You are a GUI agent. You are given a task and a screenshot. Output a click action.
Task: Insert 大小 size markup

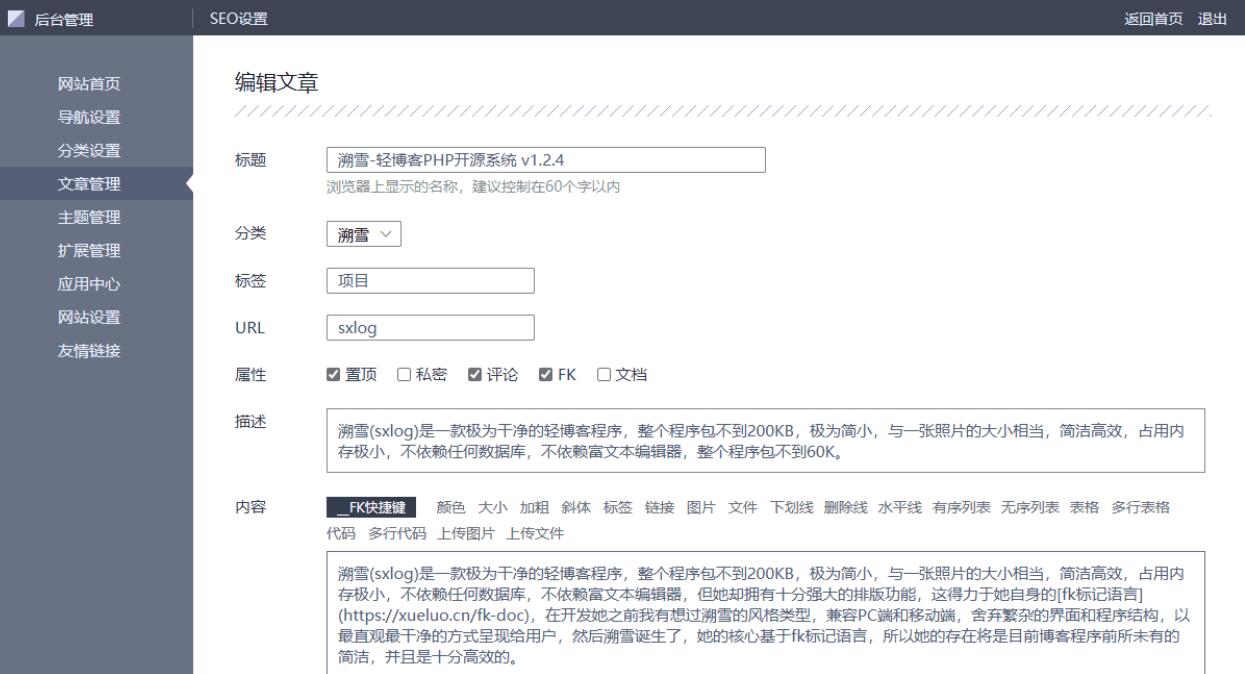coord(493,507)
